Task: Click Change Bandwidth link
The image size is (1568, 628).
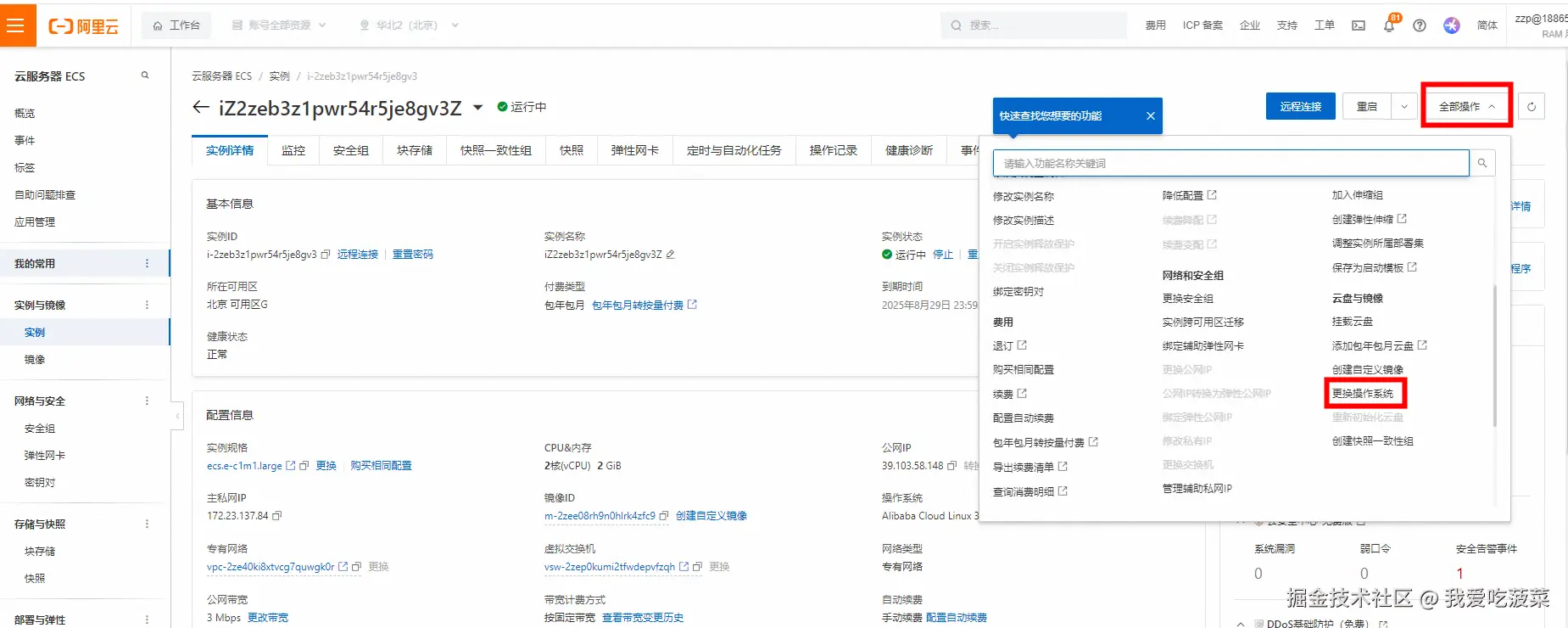Action: tap(268, 618)
